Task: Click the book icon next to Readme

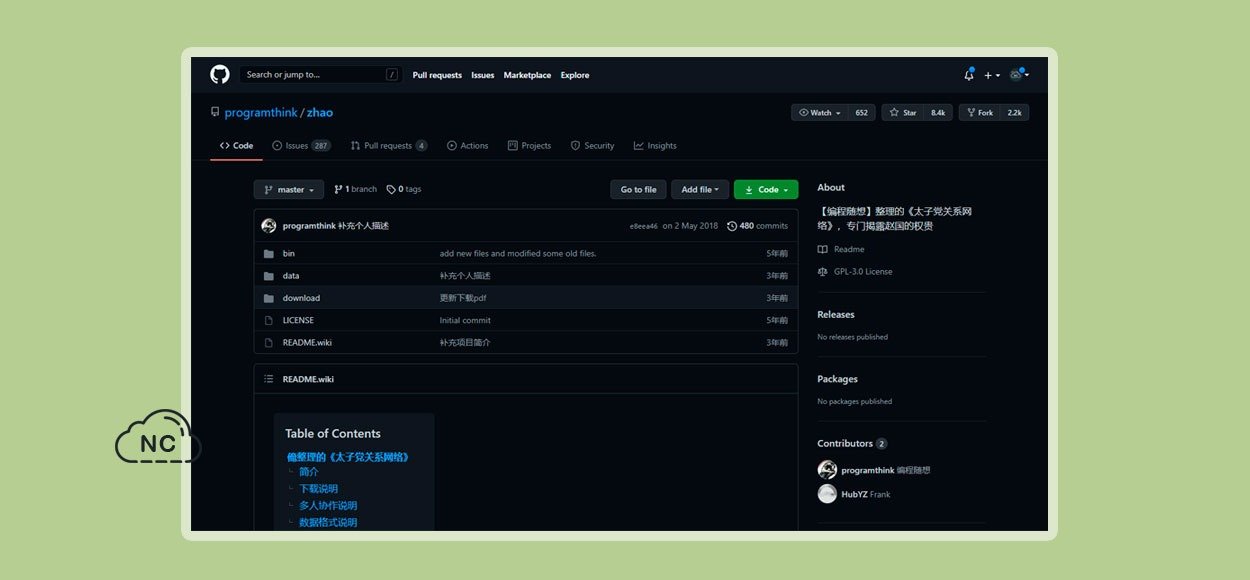Action: [822, 250]
